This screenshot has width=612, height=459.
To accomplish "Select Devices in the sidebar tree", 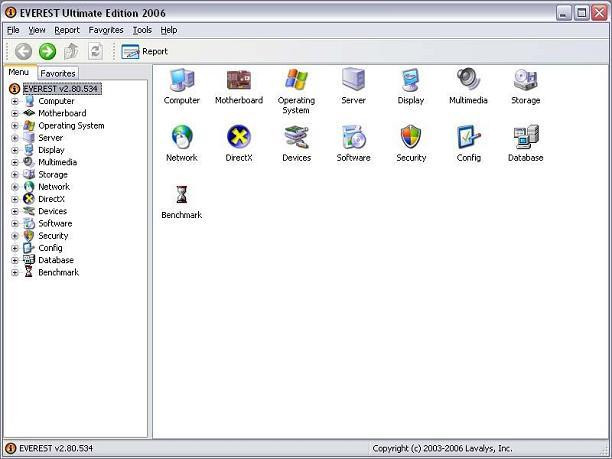I will pos(52,211).
